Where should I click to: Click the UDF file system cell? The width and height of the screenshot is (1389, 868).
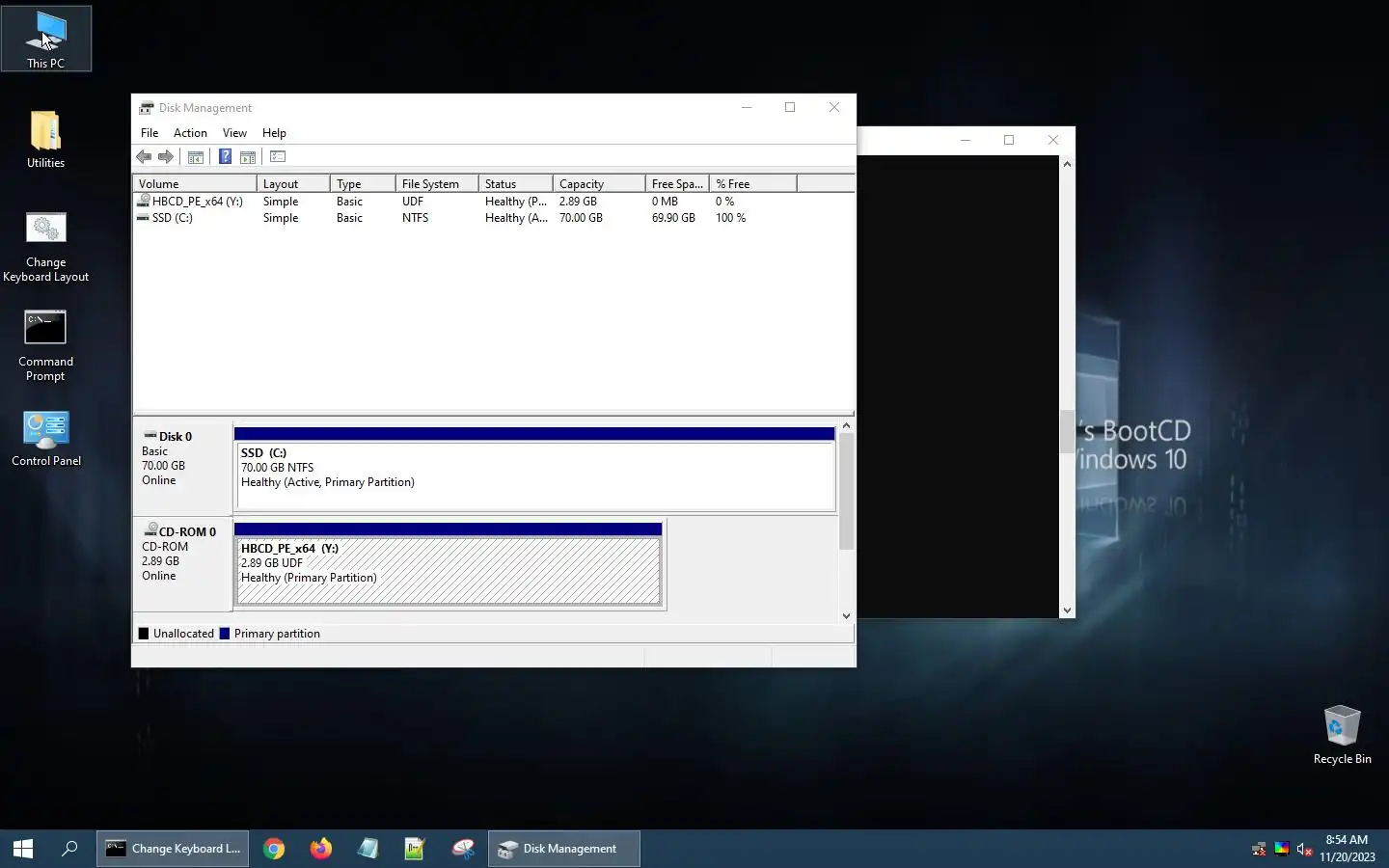click(x=413, y=202)
